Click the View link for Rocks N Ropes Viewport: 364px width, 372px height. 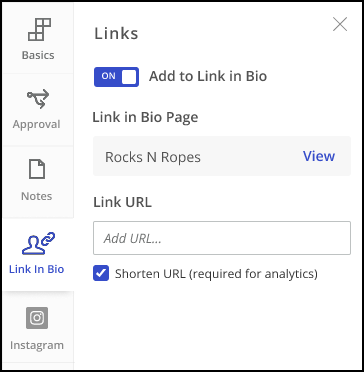319,156
